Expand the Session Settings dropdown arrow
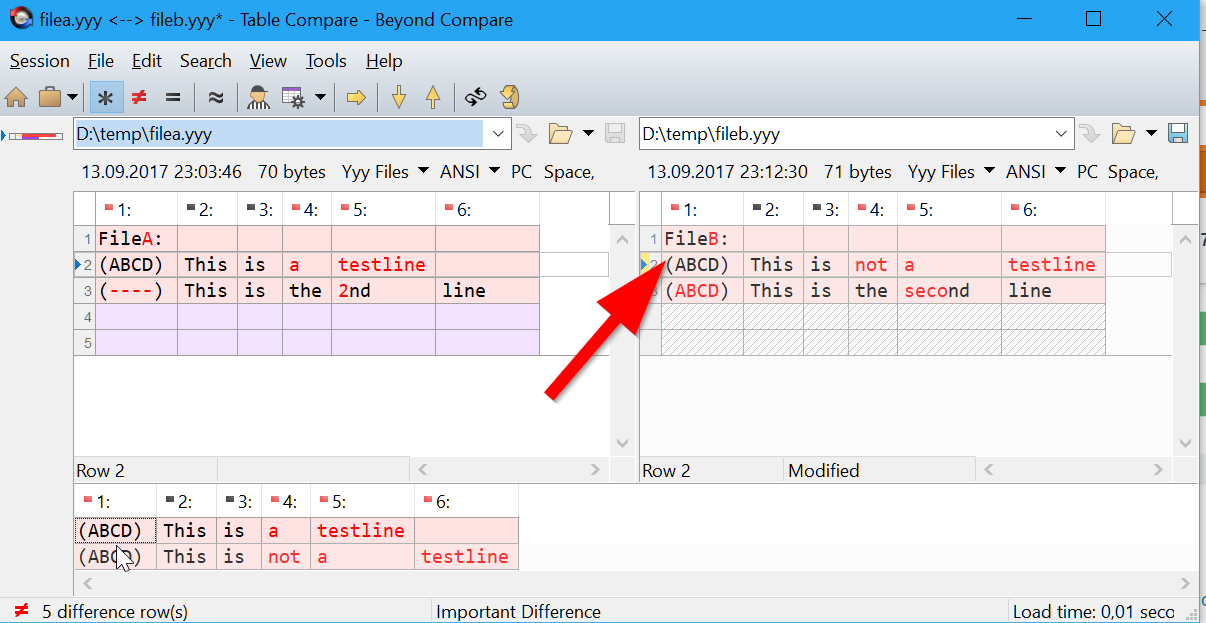This screenshot has width=1206, height=623. tap(319, 97)
